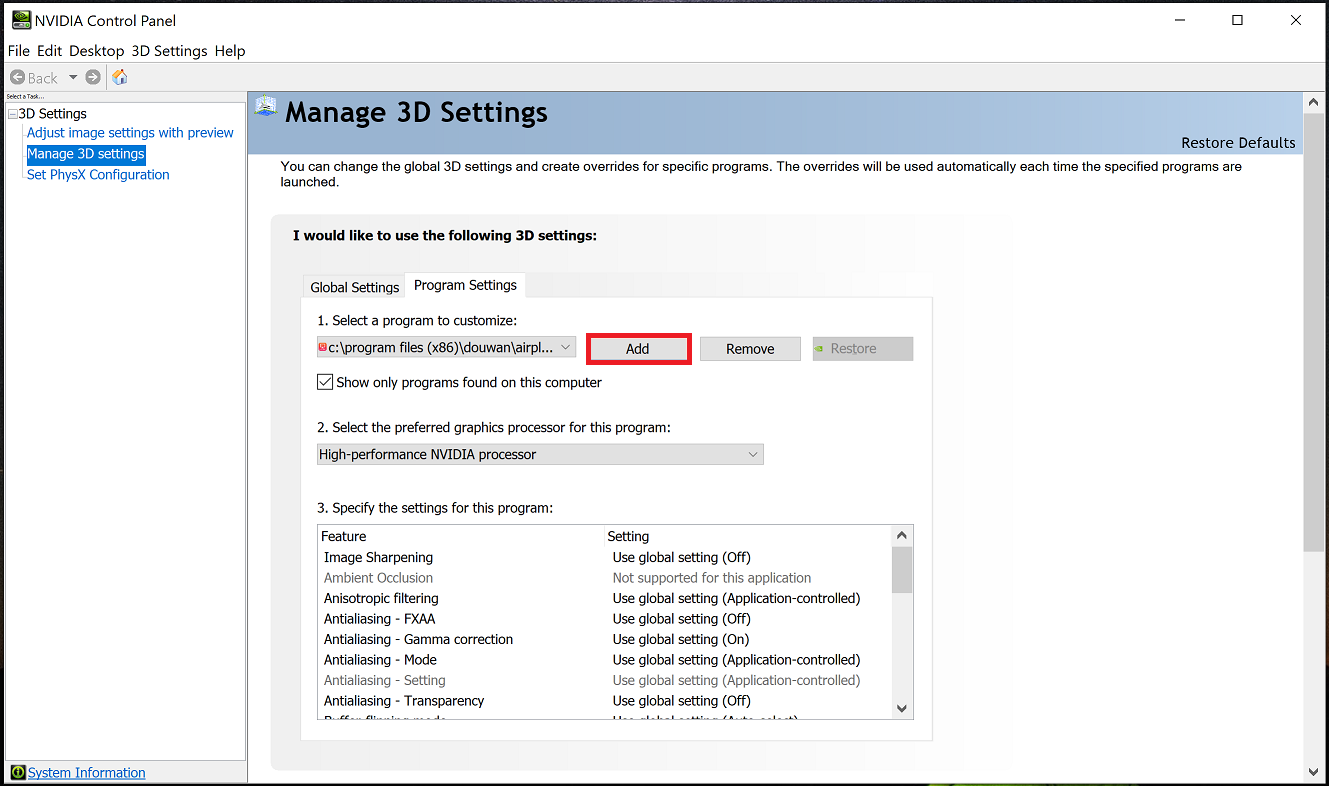This screenshot has width=1329, height=786.
Task: Switch to Global Settings tab
Action: point(354,287)
